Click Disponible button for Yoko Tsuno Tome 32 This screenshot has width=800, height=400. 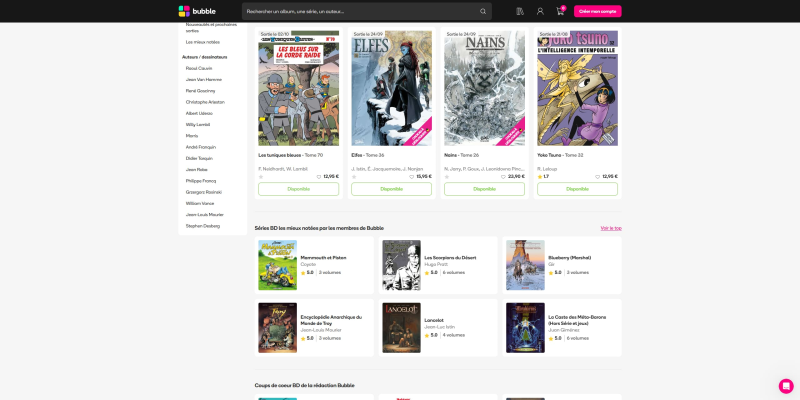pos(577,189)
